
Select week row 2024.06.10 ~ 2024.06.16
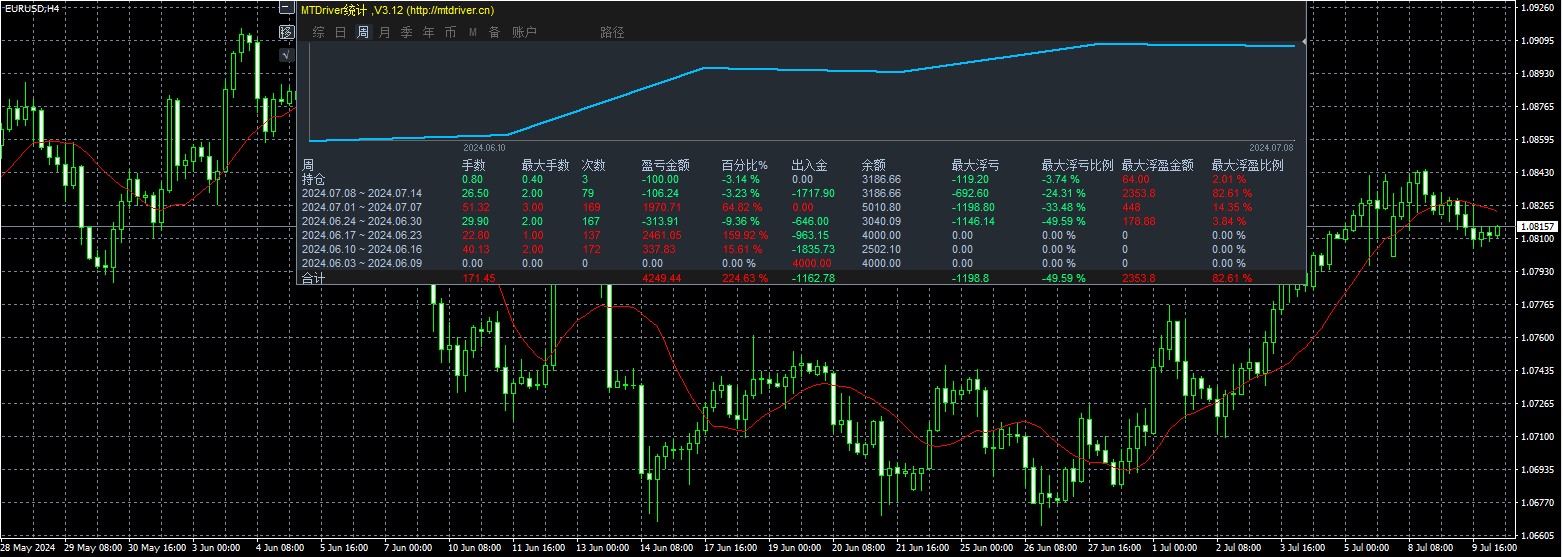[x=362, y=249]
